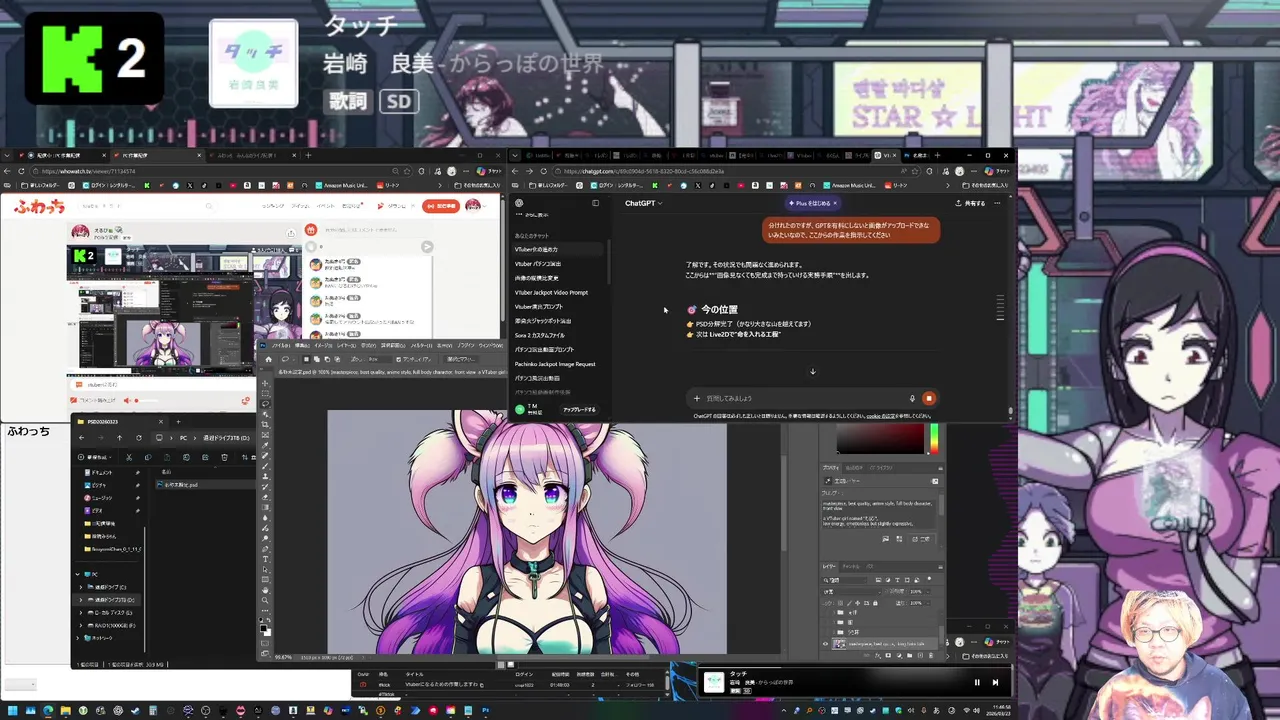This screenshot has width=1280, height=720.
Task: Open Photoshop from the Windows taskbar
Action: [x=486, y=711]
